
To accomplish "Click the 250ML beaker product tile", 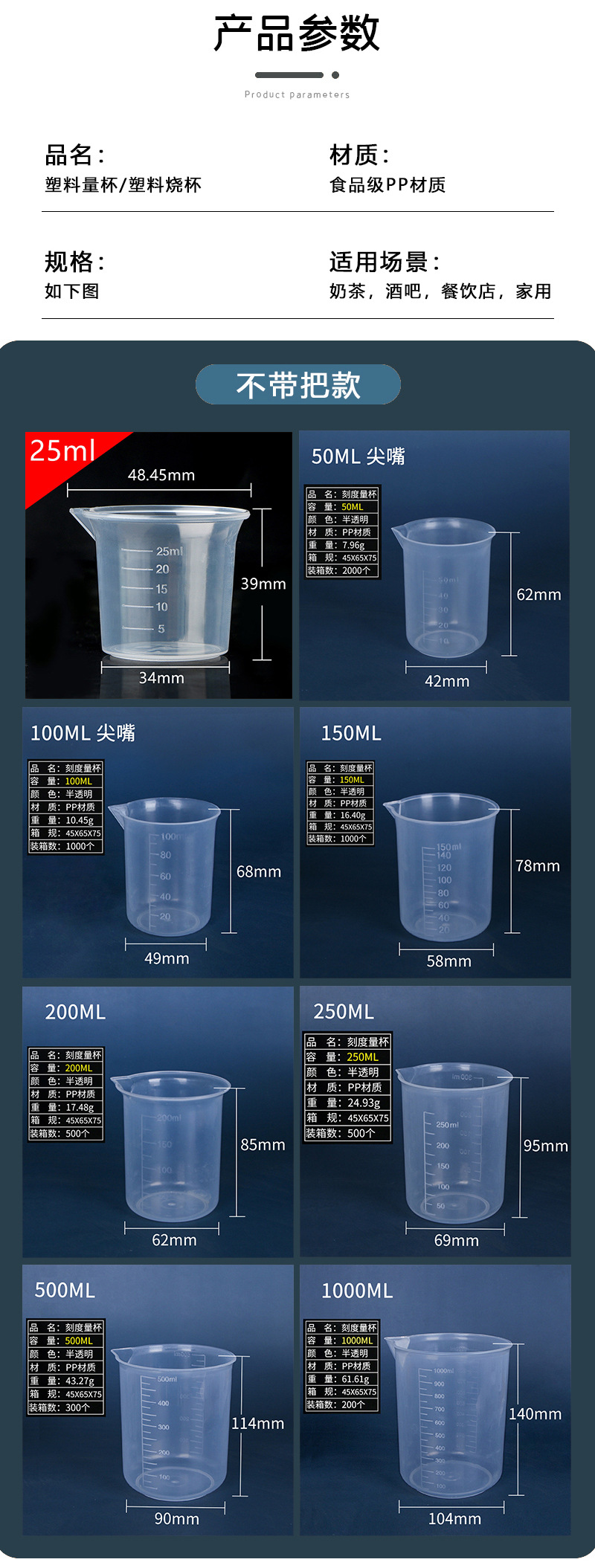I will (x=435, y=1122).
